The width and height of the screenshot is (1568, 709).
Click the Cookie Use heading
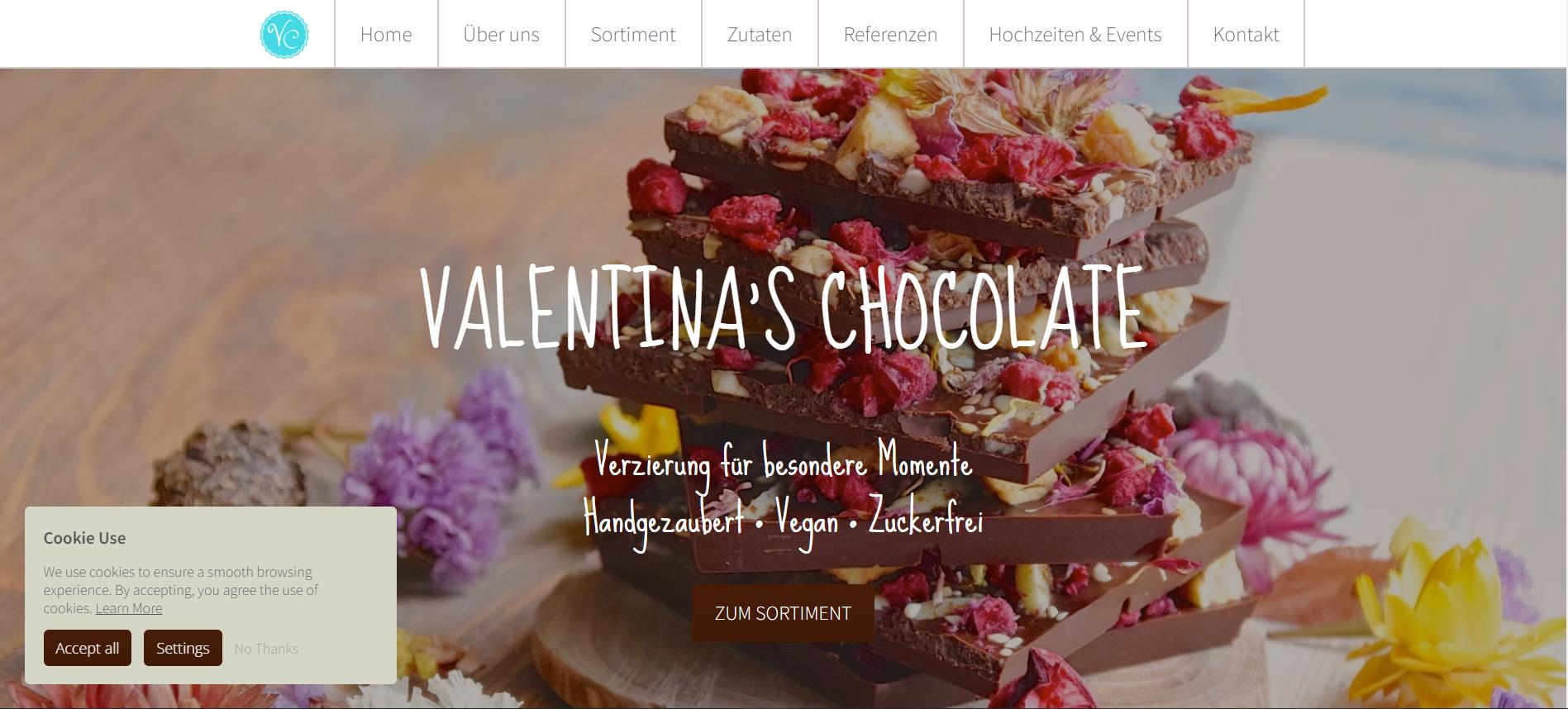tap(84, 538)
